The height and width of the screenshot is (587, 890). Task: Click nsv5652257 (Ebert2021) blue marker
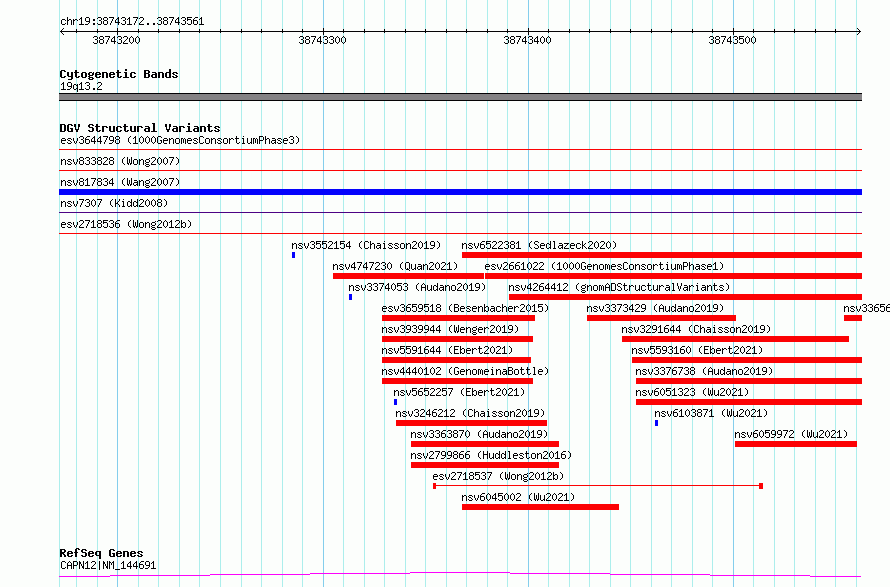396,402
